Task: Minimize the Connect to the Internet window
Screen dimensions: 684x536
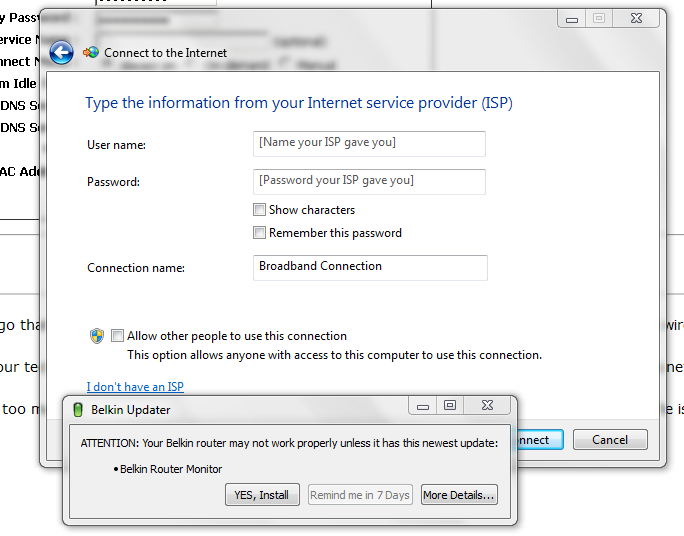Action: (572, 19)
